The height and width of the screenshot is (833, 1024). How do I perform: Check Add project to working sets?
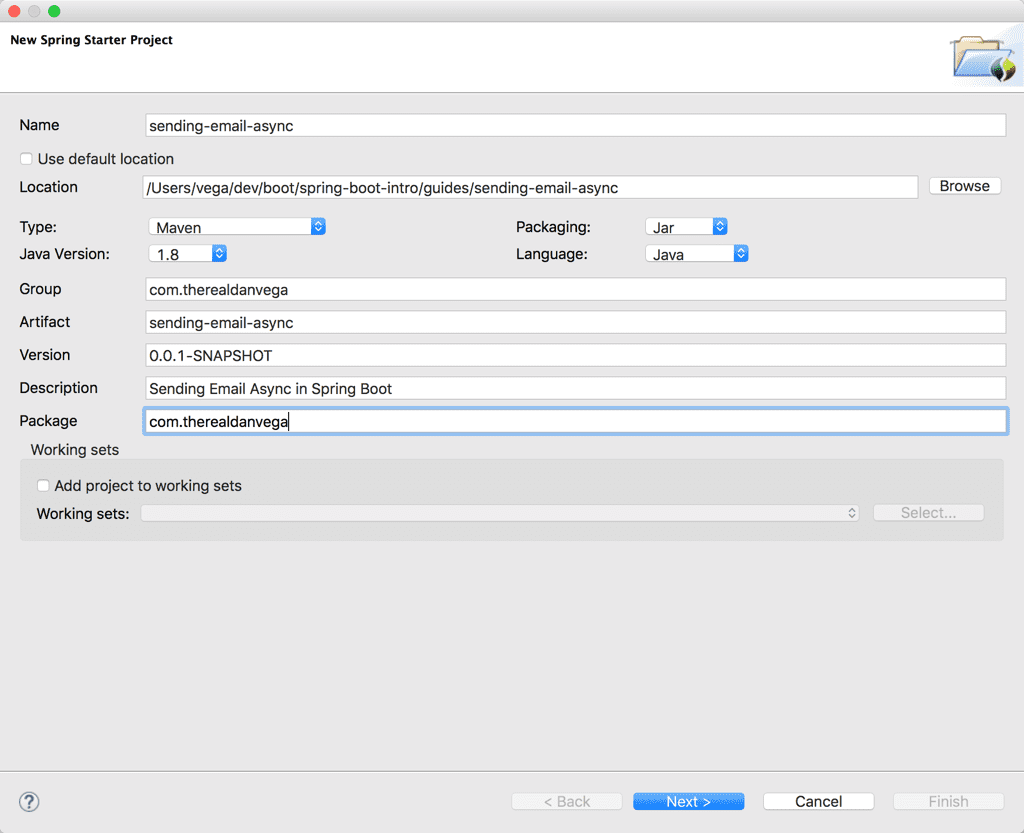[x=43, y=486]
